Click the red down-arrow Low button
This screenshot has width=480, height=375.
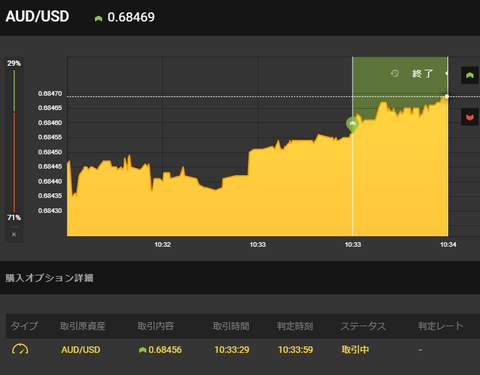pyautogui.click(x=470, y=117)
